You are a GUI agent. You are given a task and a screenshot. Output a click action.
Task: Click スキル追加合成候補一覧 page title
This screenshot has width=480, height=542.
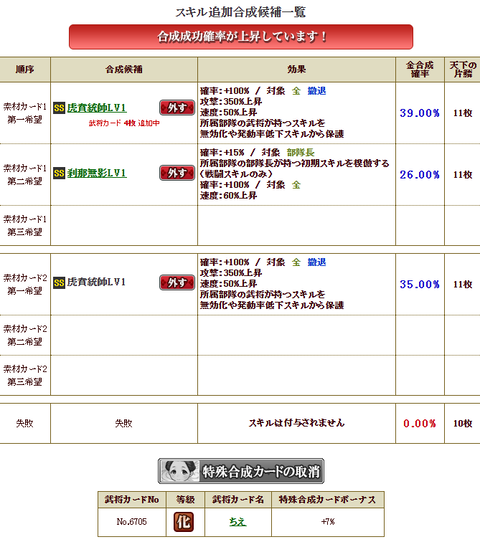(x=241, y=12)
